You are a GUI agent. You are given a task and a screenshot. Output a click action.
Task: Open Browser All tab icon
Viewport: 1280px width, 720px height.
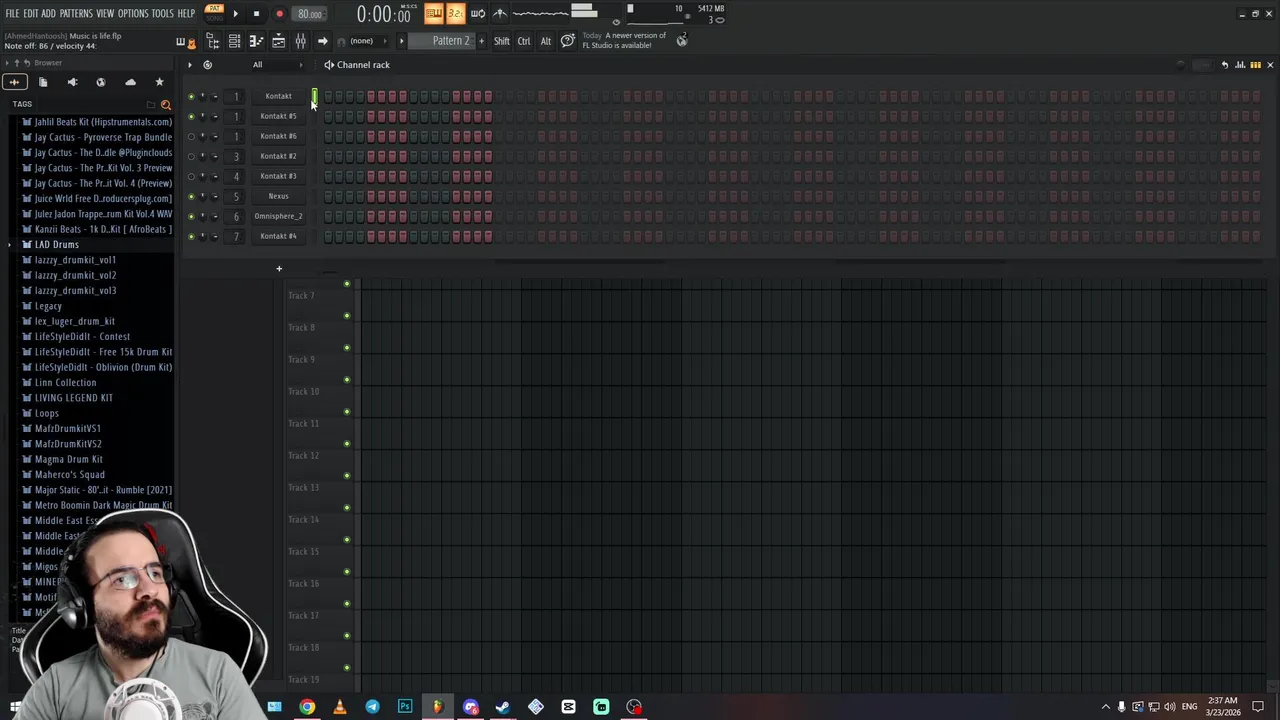click(x=14, y=82)
